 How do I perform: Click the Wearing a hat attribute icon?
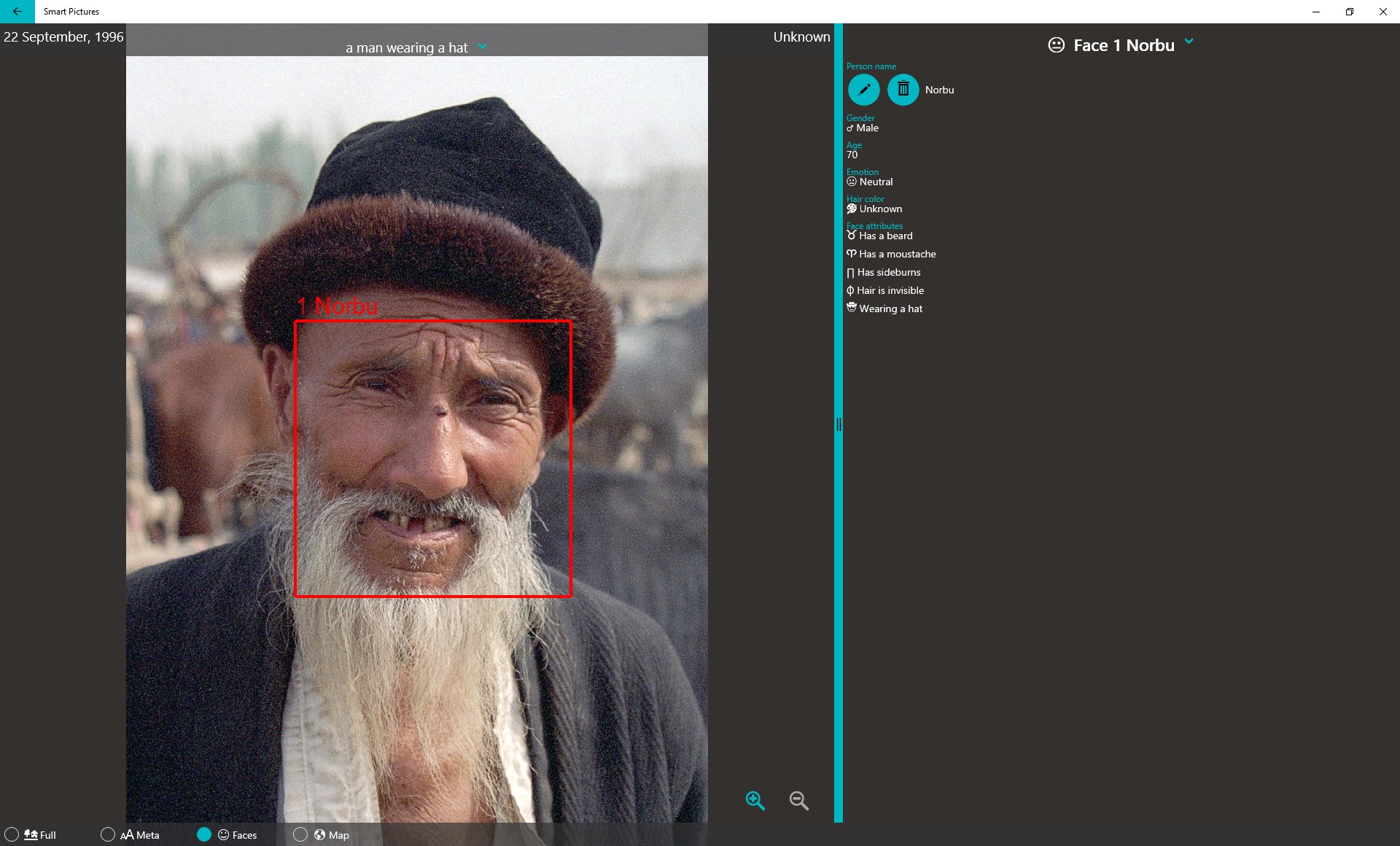(851, 308)
